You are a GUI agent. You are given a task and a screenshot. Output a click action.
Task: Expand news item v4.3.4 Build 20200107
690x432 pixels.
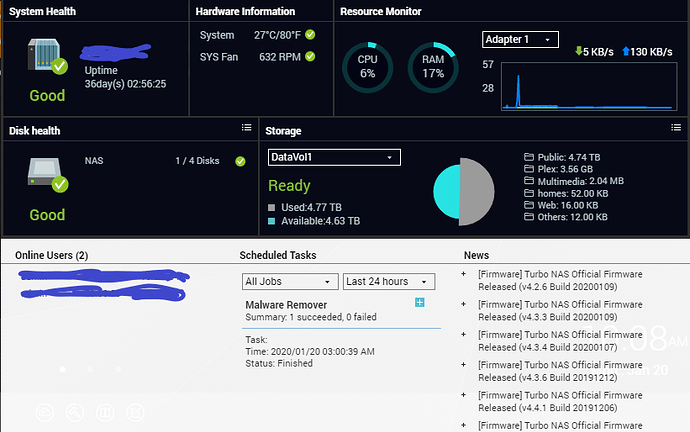point(463,335)
